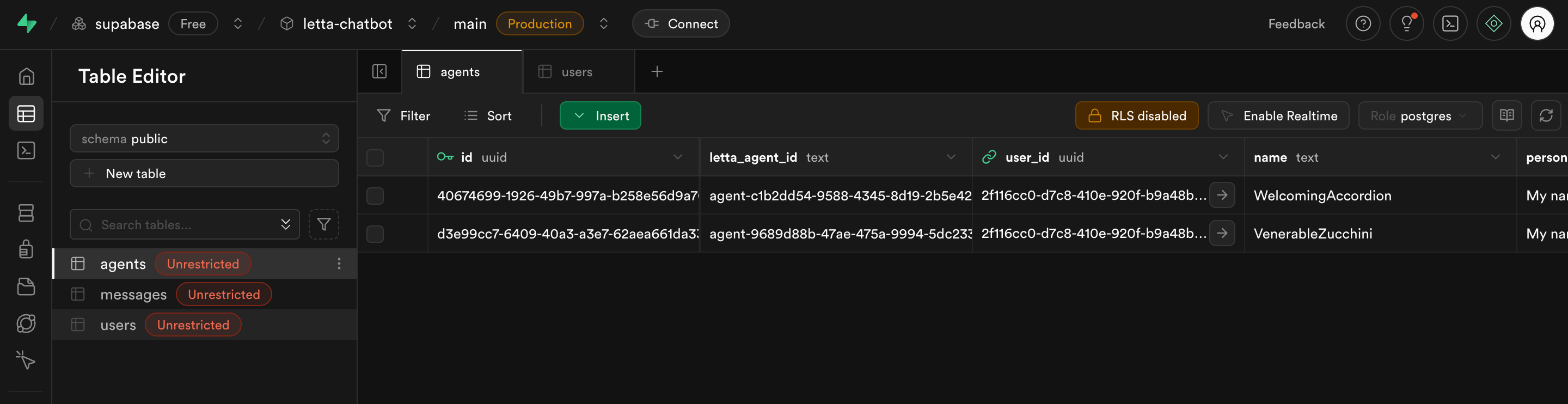This screenshot has width=1568, height=404.
Task: Open the Storage sidebar icon
Action: (x=26, y=286)
